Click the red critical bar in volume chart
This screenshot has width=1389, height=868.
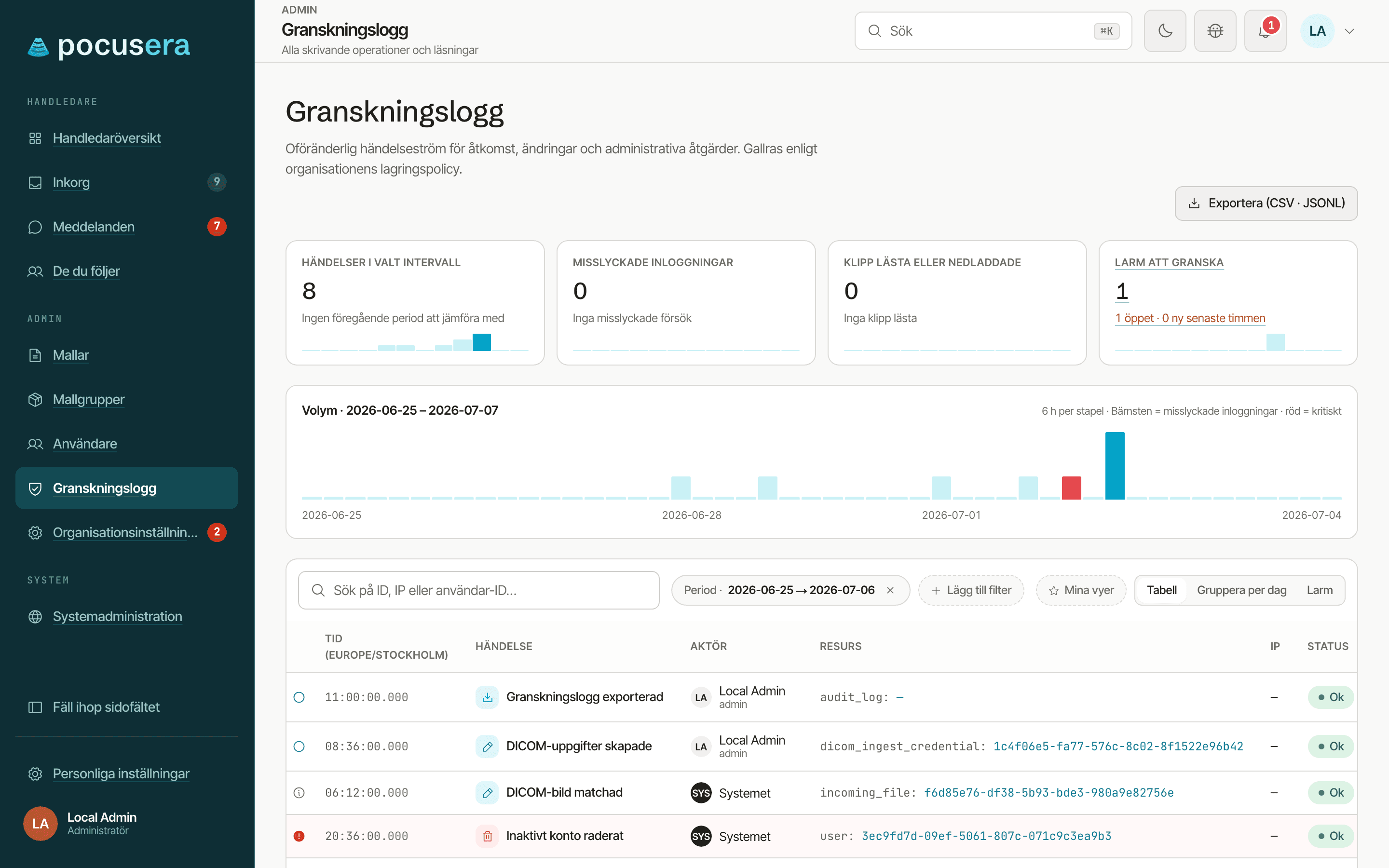coord(1071,488)
